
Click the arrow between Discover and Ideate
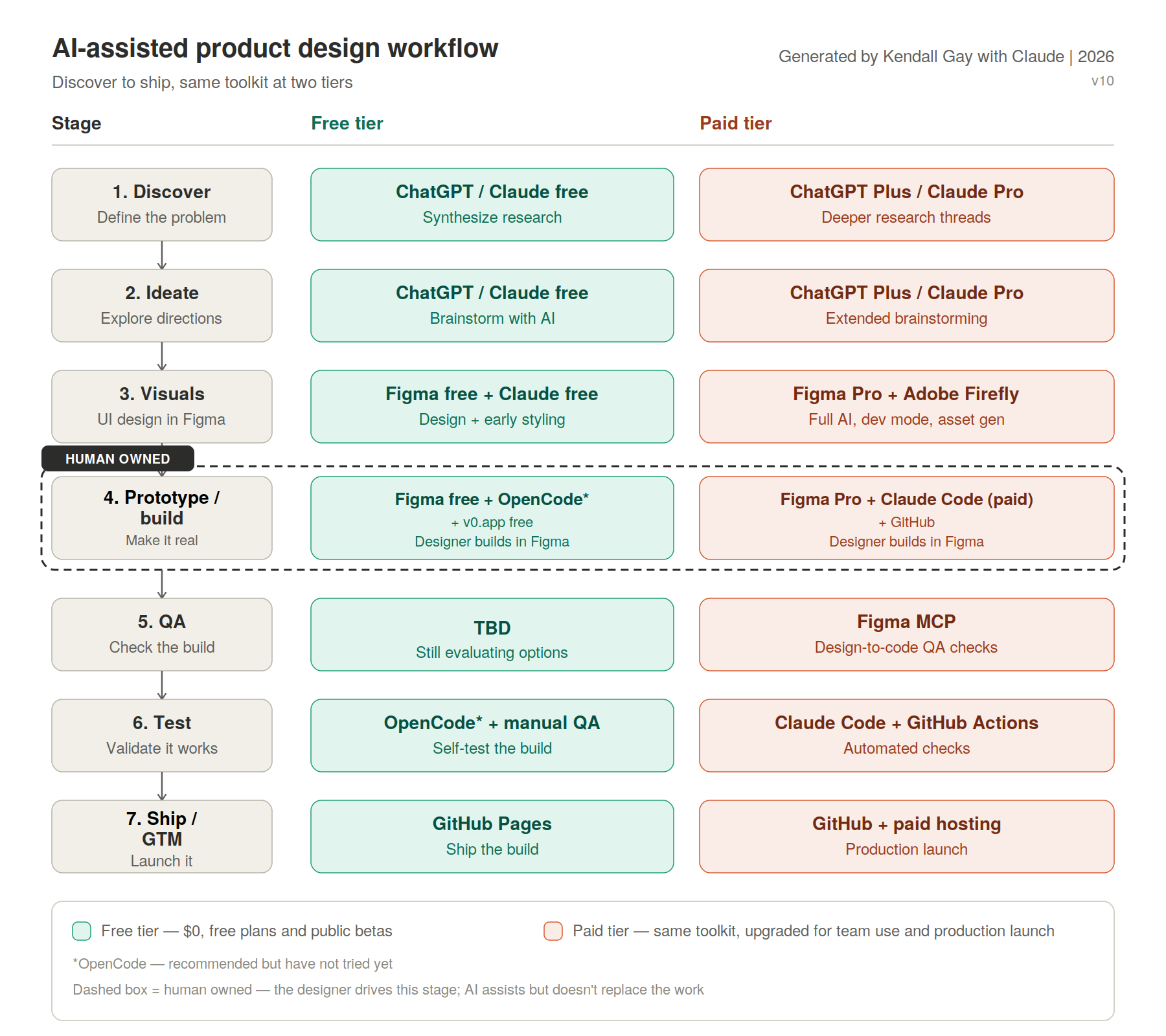click(162, 255)
